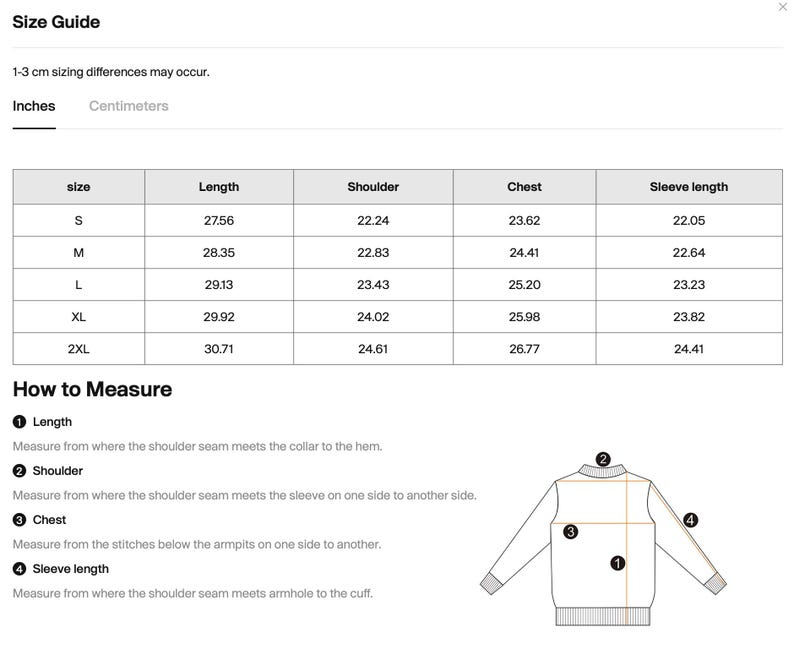The height and width of the screenshot is (660, 794).
Task: Click the S size chest value 23.62
Action: pos(524,221)
